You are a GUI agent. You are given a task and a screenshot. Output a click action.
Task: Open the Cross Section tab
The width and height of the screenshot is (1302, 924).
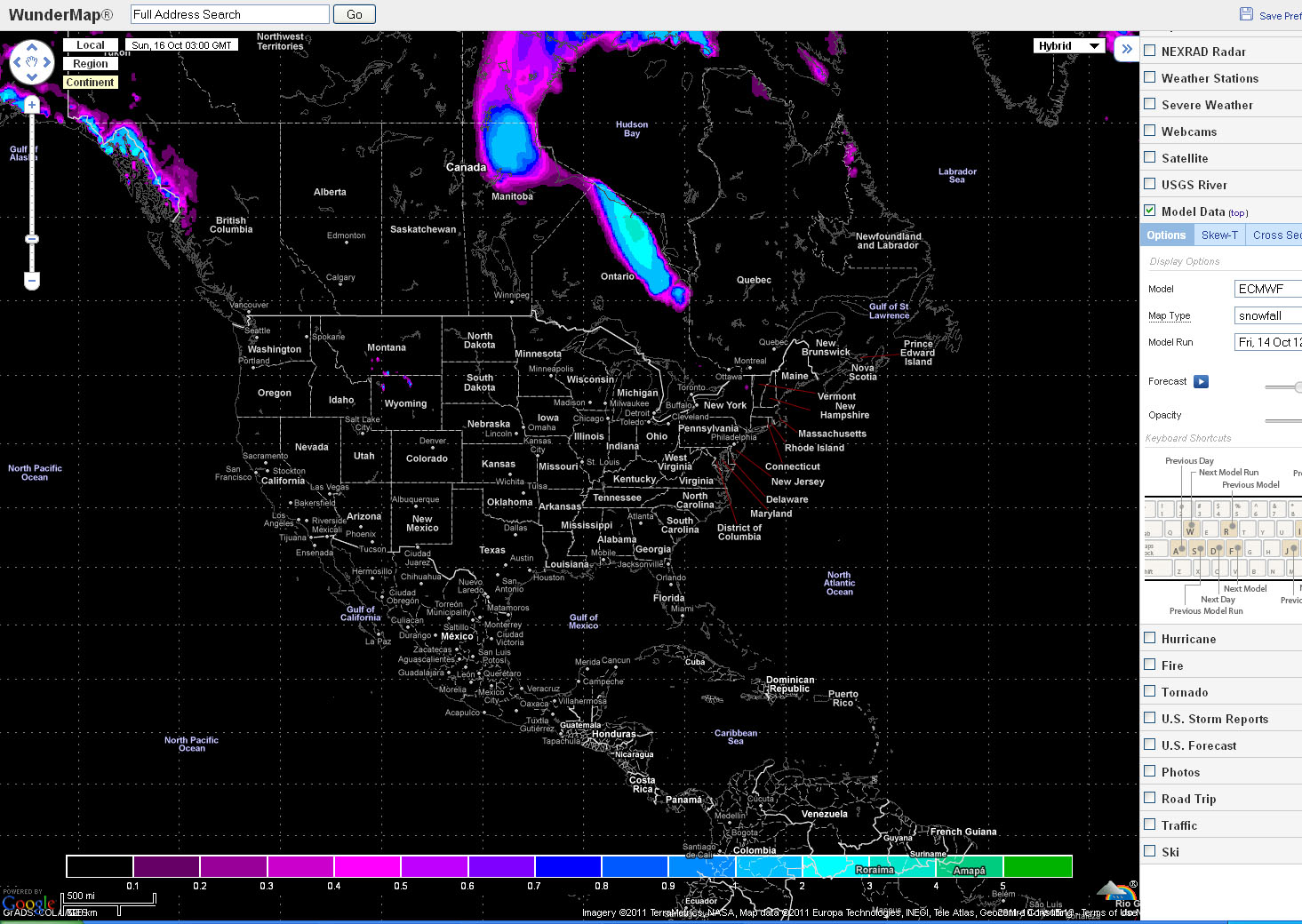[x=1274, y=235]
